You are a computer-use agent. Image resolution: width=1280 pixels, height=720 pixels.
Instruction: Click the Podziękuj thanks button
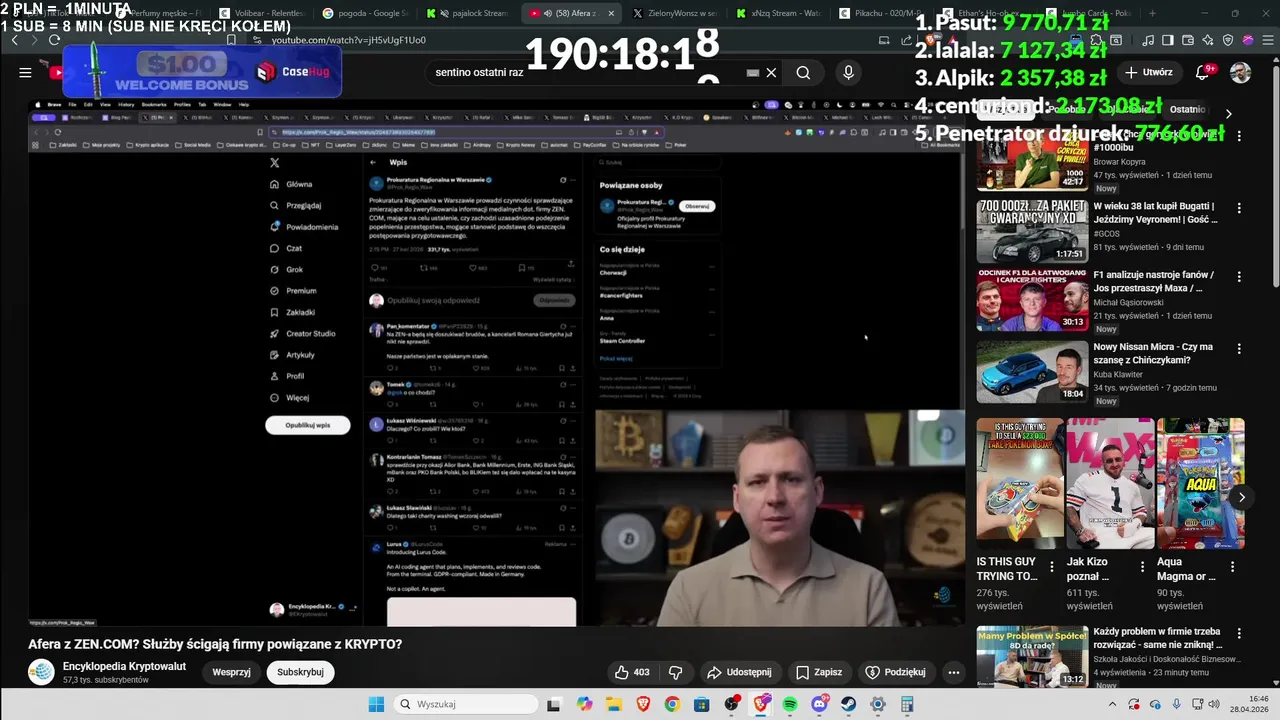click(x=895, y=672)
